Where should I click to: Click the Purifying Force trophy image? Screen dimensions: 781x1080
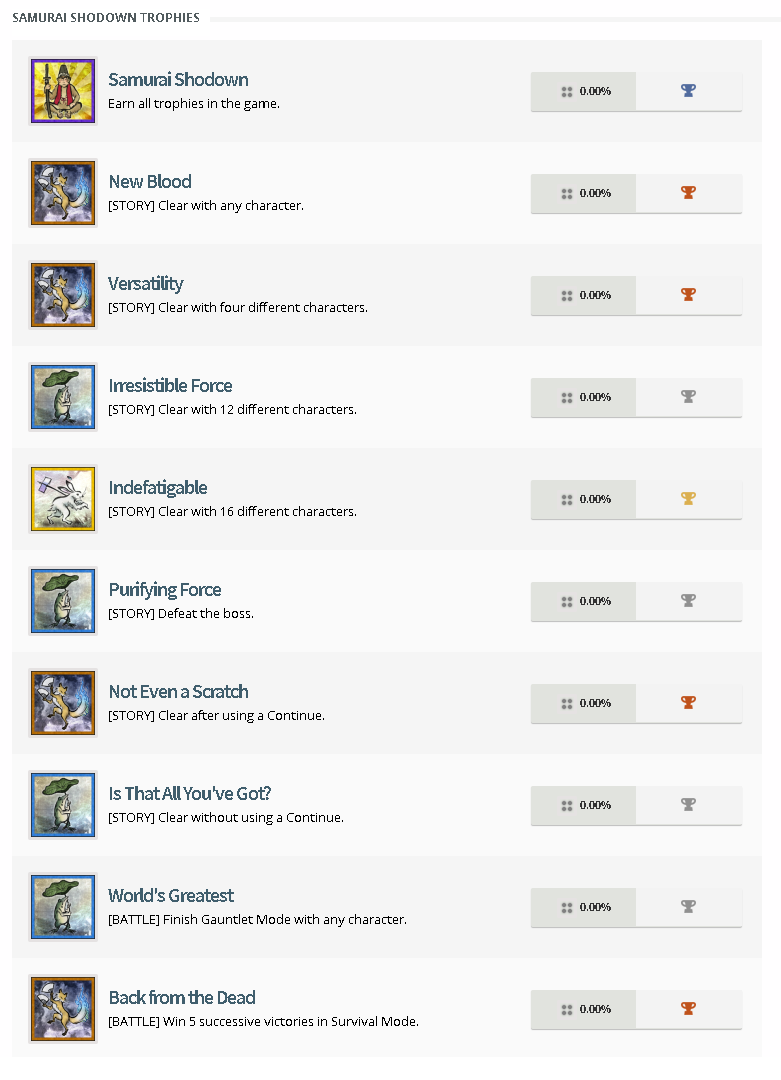click(62, 601)
